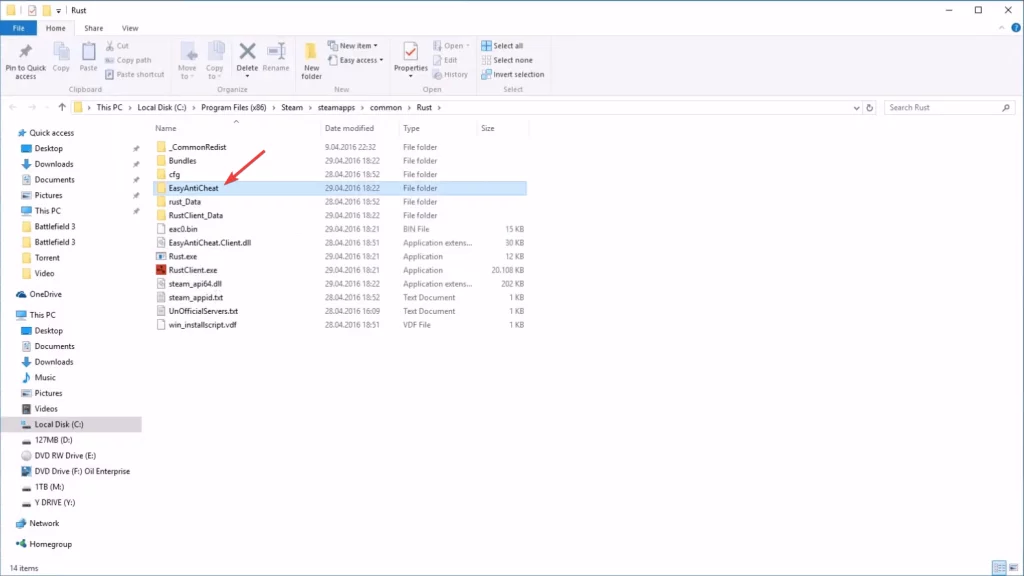Open the New item dropdown
Viewport: 1024px width, 576px height.
[358, 44]
